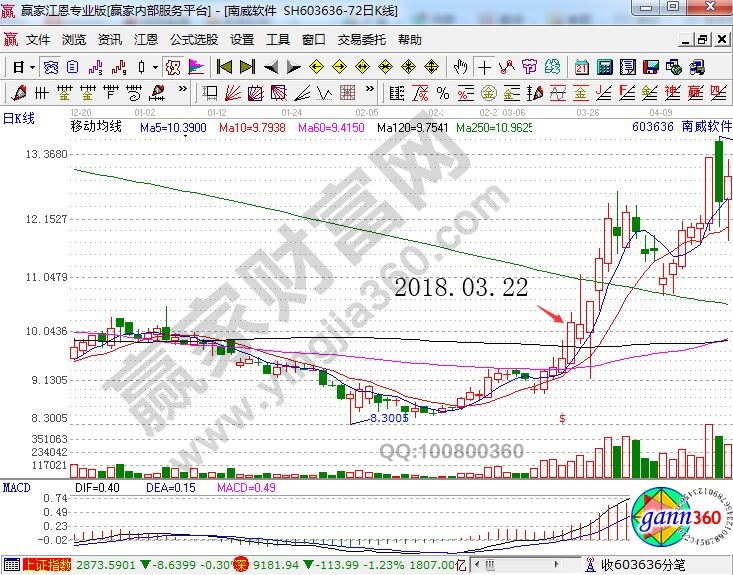Open the 日 period dropdown
Image resolution: width=733 pixels, height=575 pixels.
(23, 67)
